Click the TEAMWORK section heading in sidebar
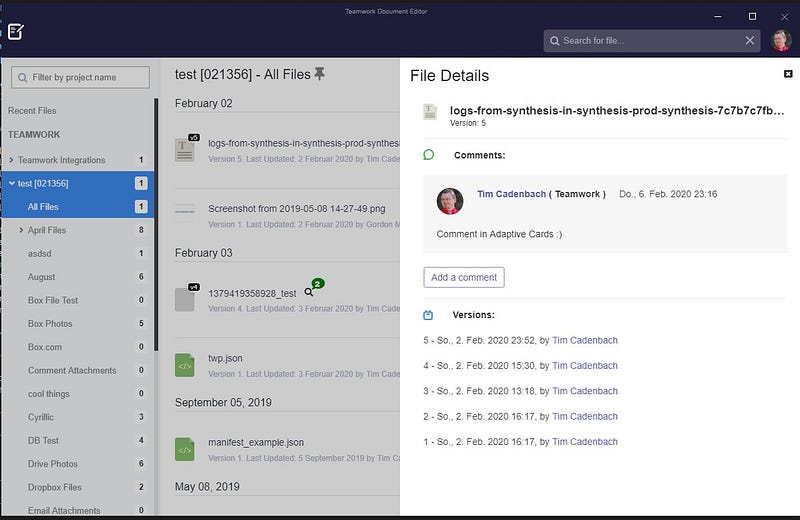 (34, 135)
